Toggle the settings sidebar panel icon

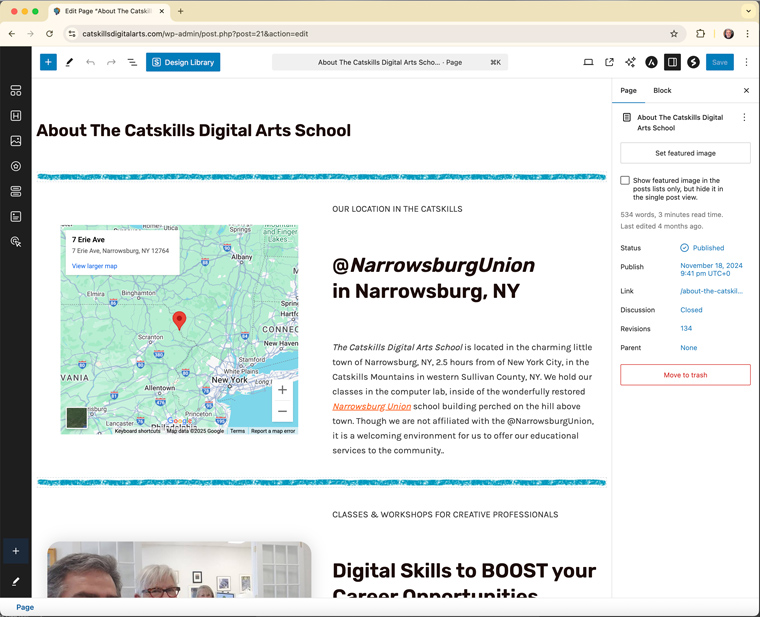(672, 62)
